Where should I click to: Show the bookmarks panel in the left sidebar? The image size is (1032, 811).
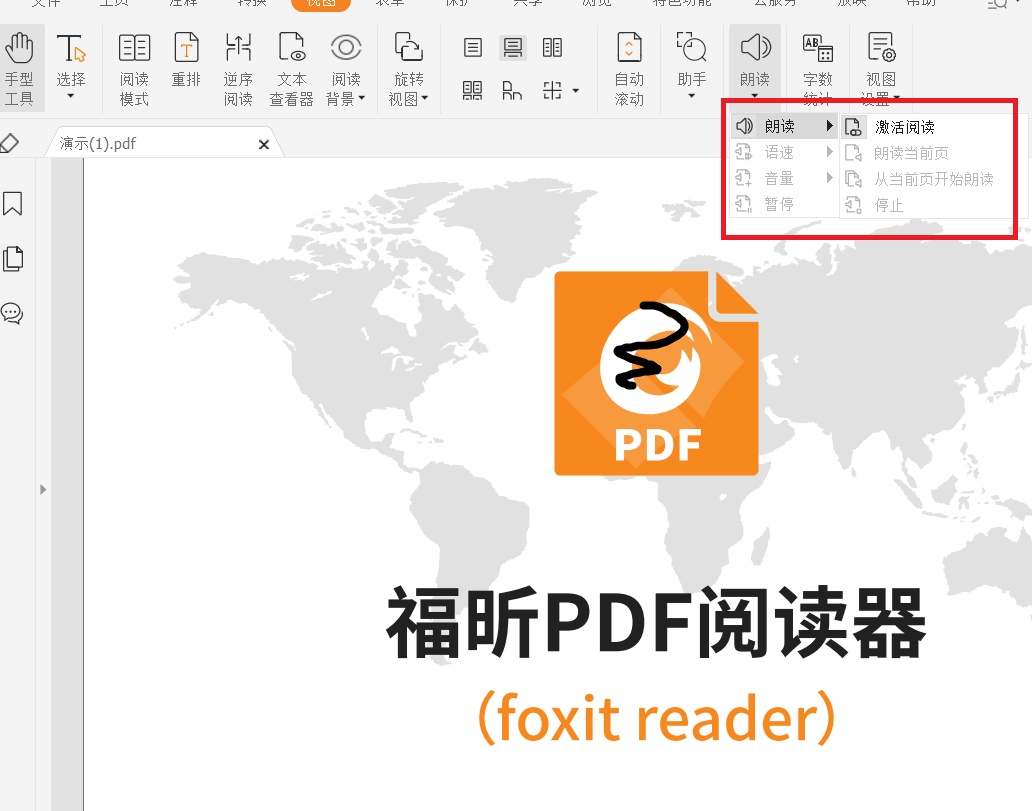pos(13,204)
